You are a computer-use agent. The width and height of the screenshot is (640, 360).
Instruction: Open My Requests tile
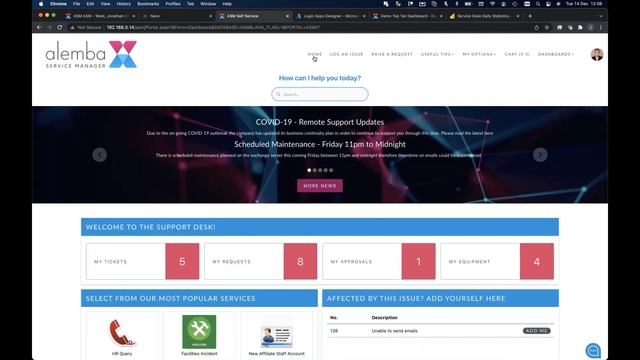[260, 261]
